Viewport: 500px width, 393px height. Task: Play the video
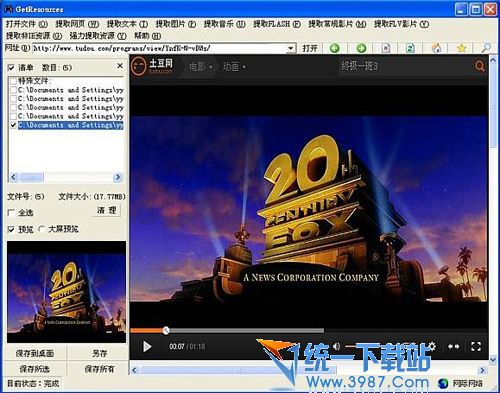(x=147, y=347)
